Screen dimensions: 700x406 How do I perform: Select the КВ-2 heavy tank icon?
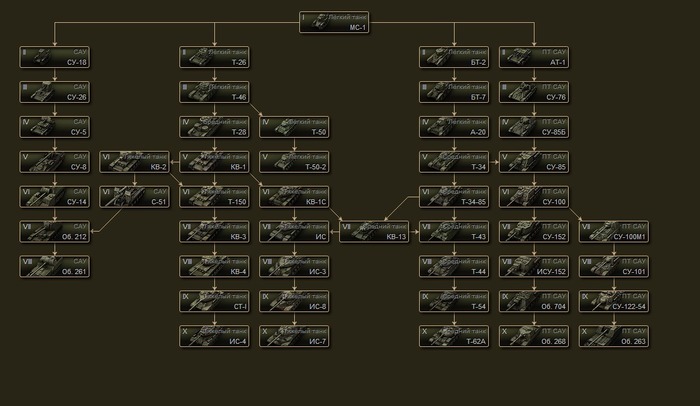pyautogui.click(x=134, y=161)
